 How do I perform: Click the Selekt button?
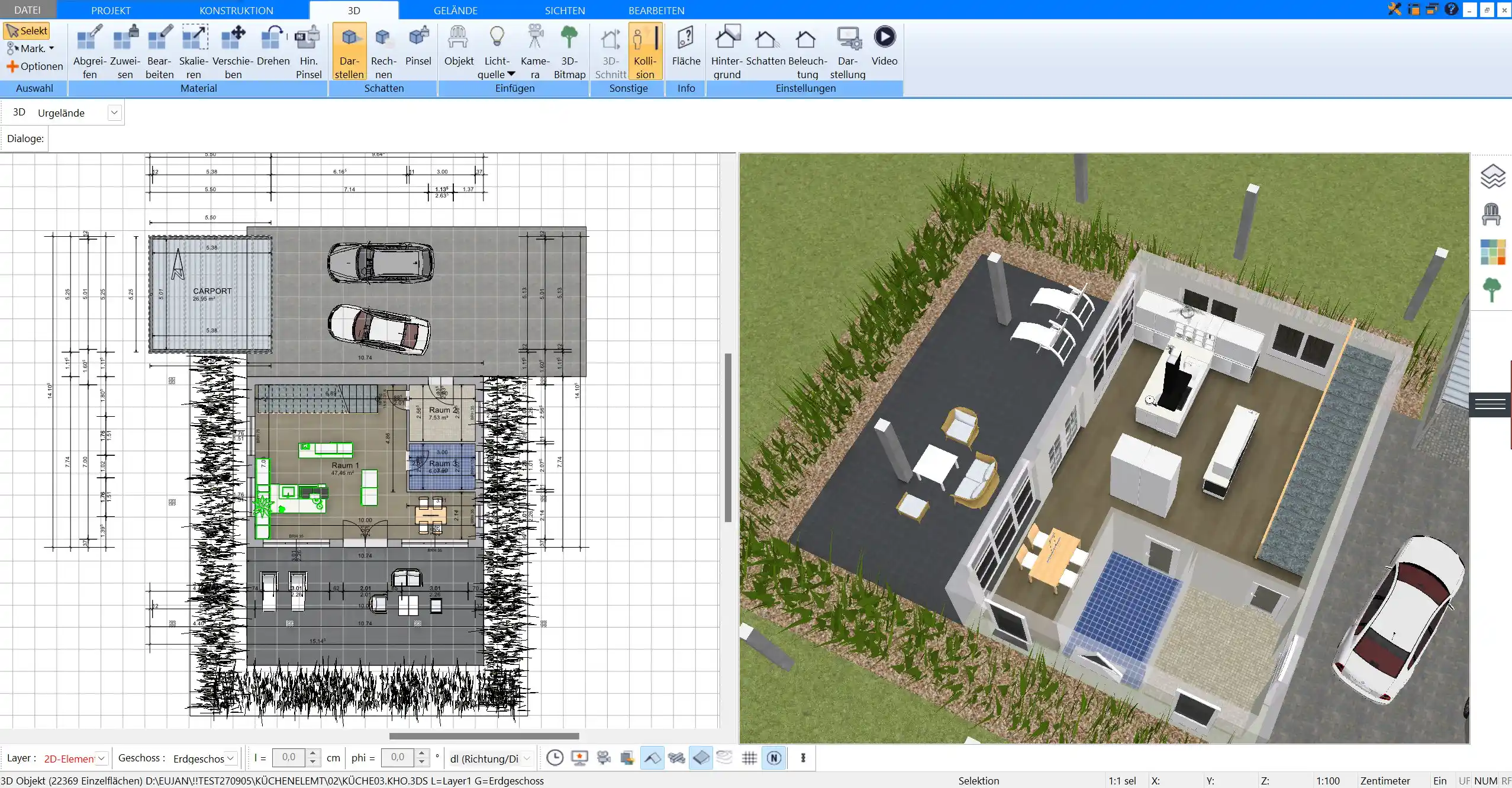click(27, 31)
